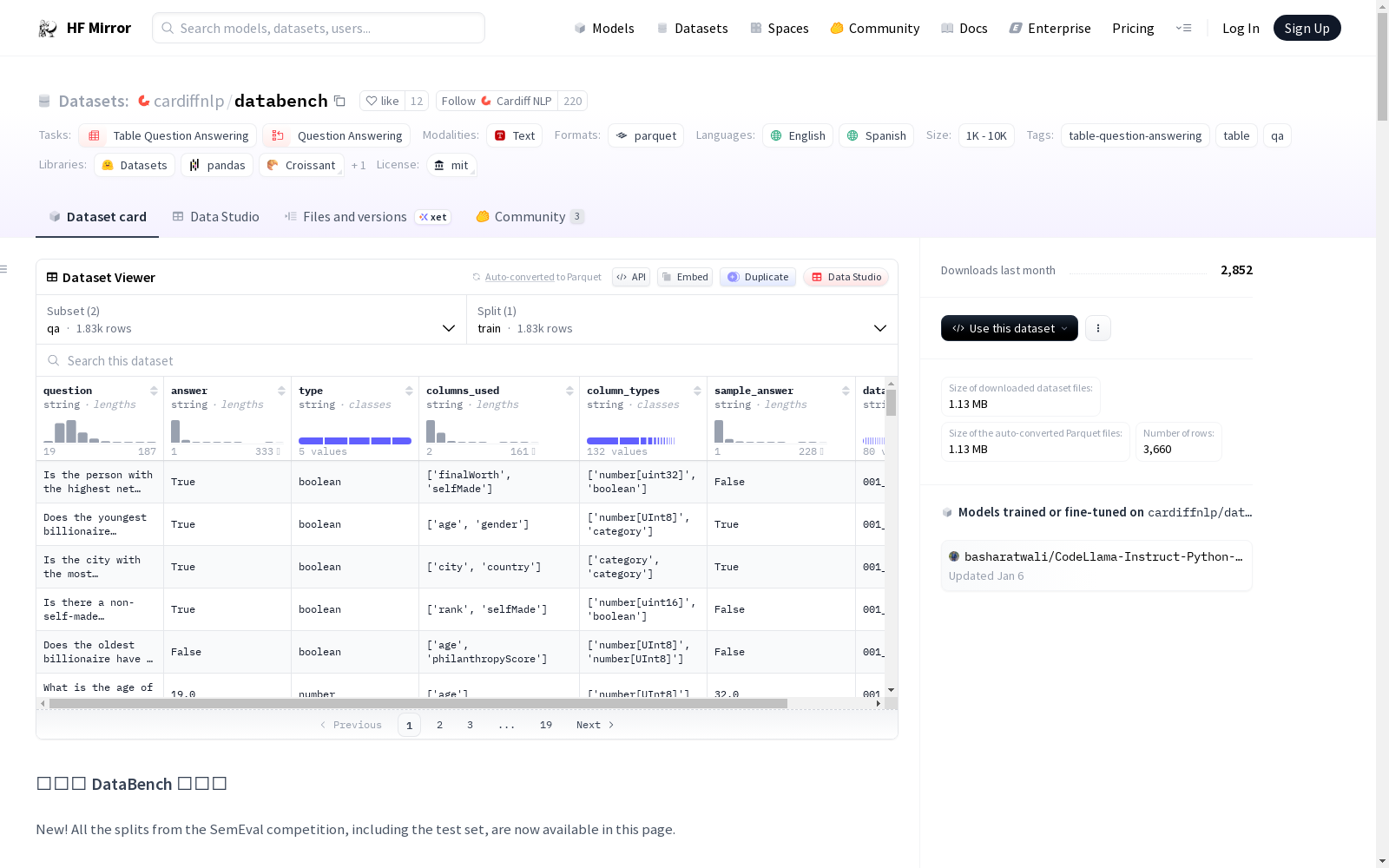Sort by the type column

(409, 391)
